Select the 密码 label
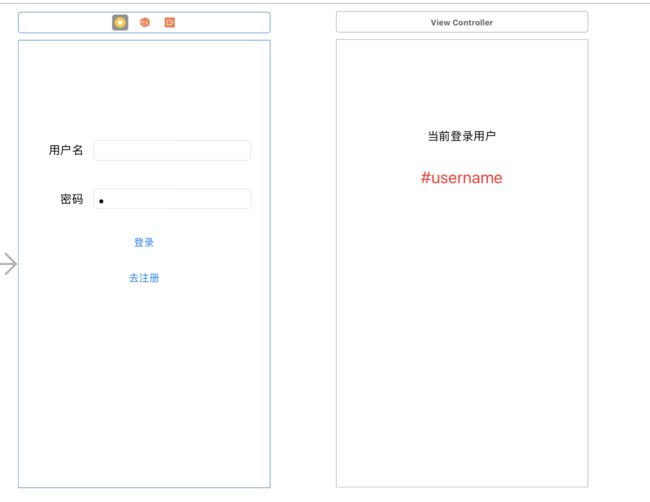Image resolution: width=650 pixels, height=502 pixels. tap(72, 199)
